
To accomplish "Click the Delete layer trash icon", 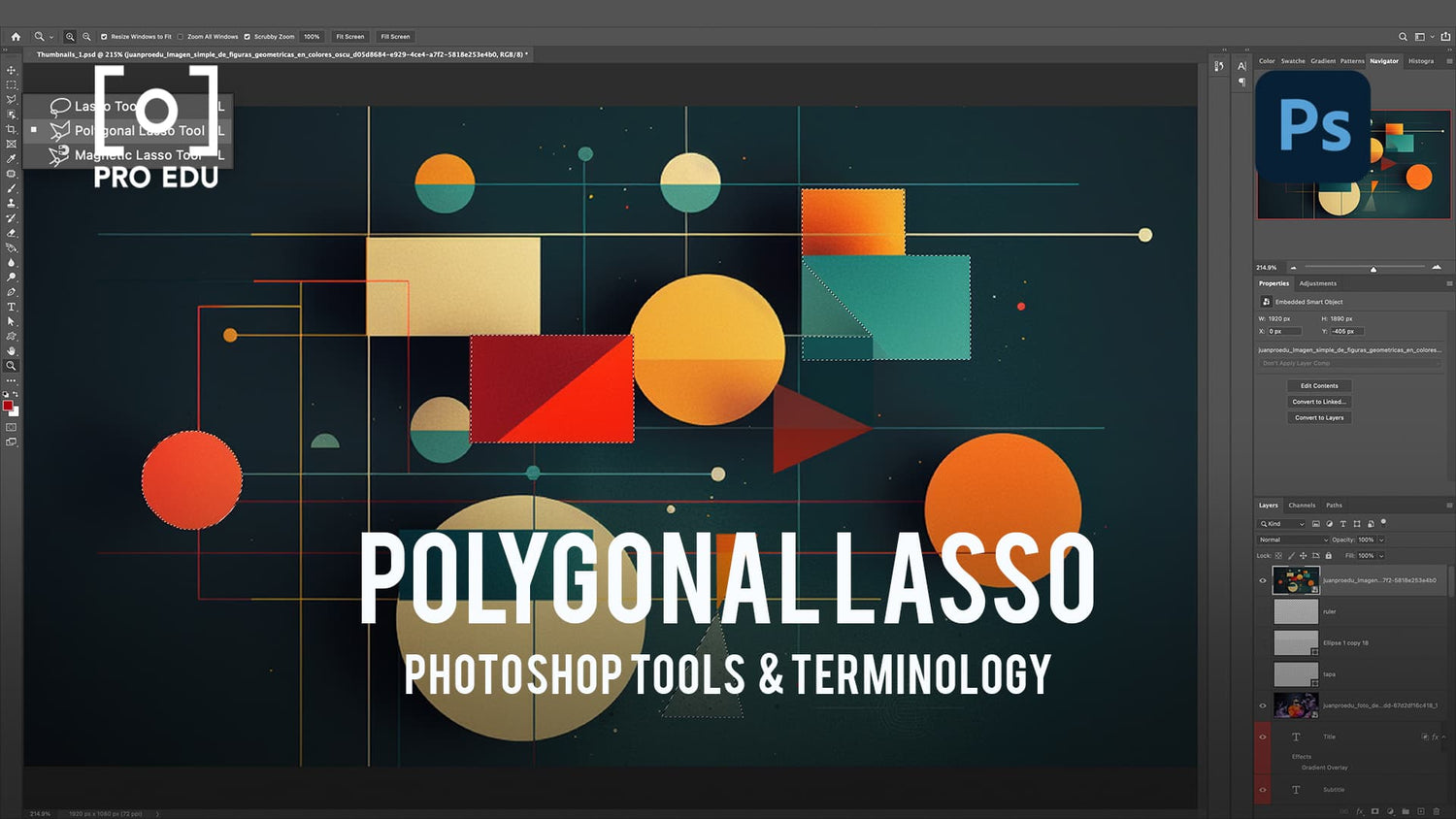I will [x=1437, y=811].
